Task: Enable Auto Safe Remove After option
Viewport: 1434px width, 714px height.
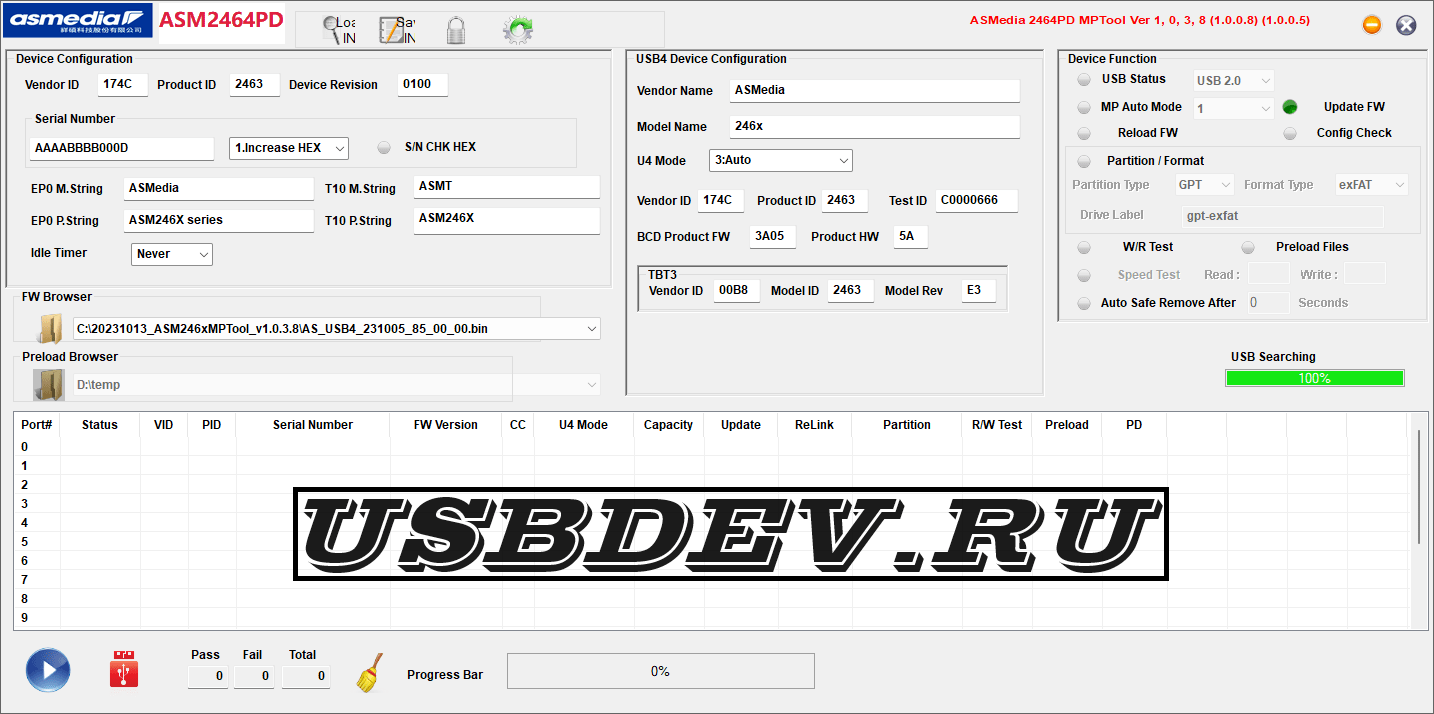Action: coord(1084,303)
